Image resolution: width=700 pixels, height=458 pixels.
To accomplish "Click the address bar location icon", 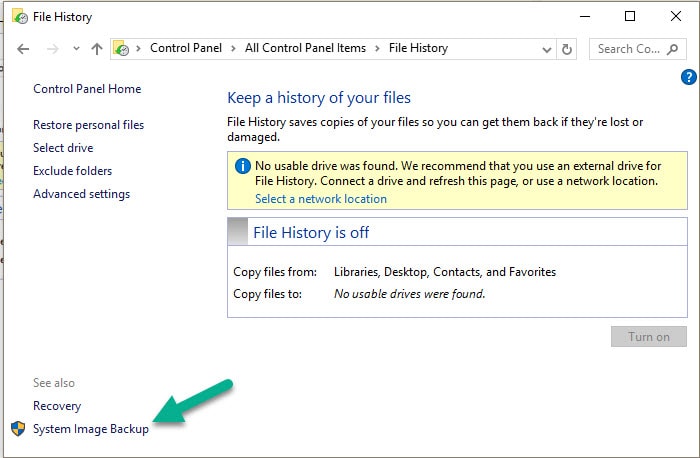I will pos(122,48).
